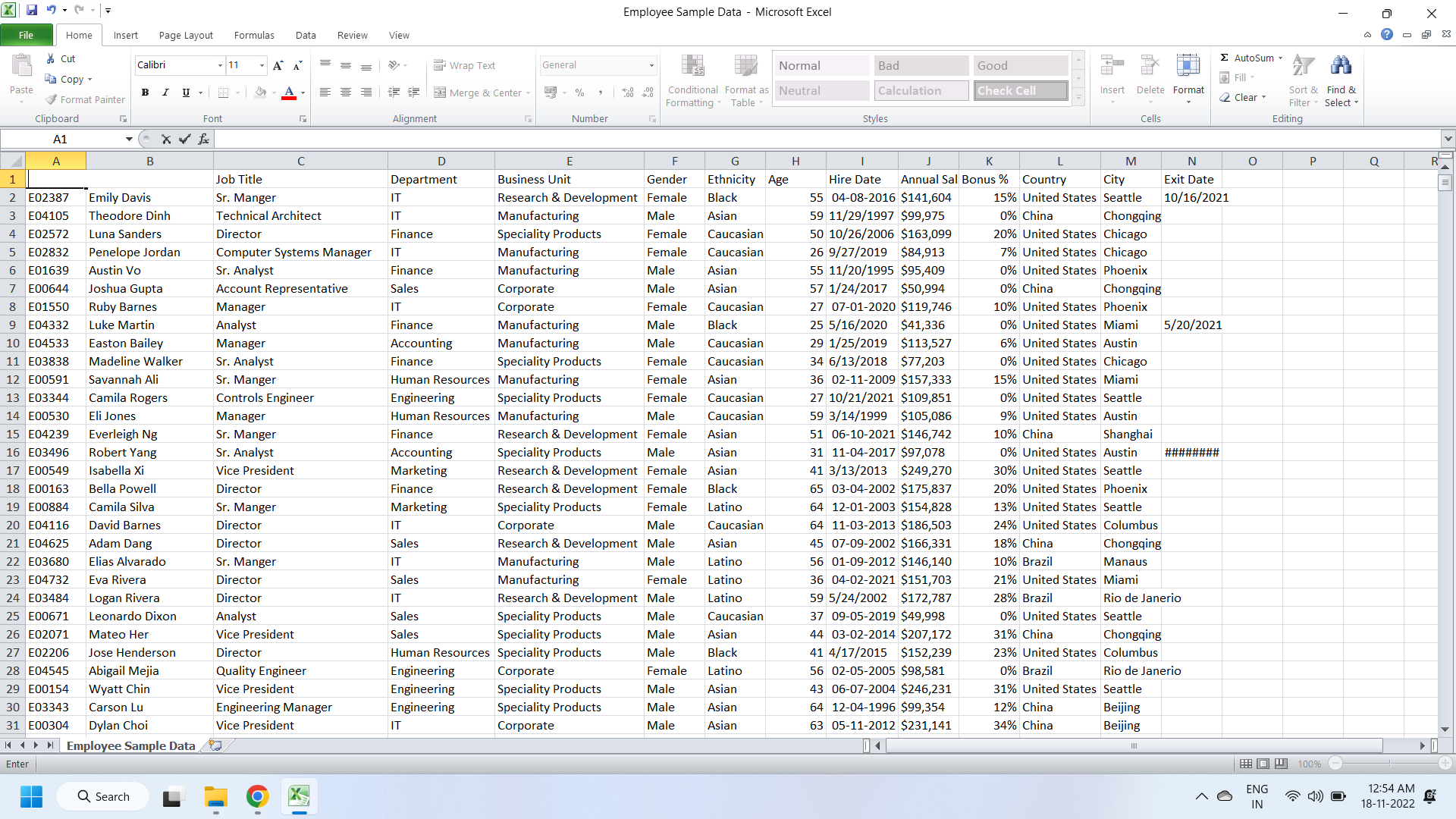Select the Employee Sample Data sheet tab
Image resolution: width=1456 pixels, height=819 pixels.
click(130, 745)
